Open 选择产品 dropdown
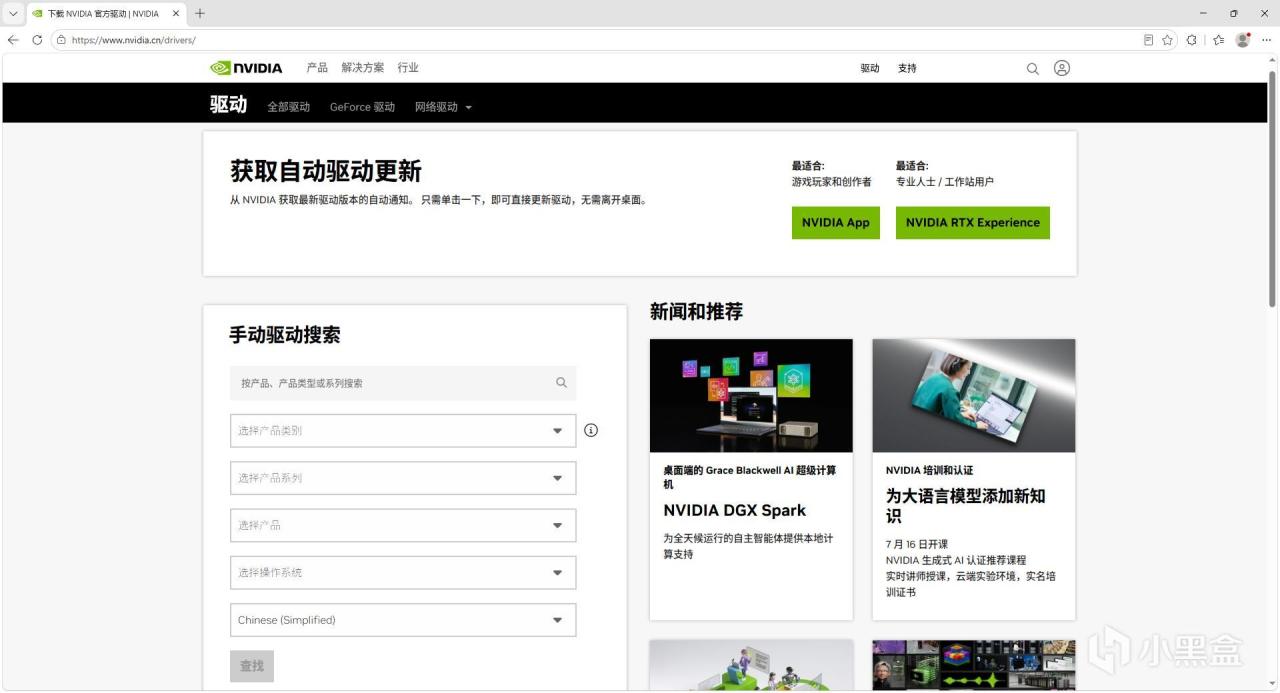This screenshot has width=1280, height=693. click(x=403, y=525)
